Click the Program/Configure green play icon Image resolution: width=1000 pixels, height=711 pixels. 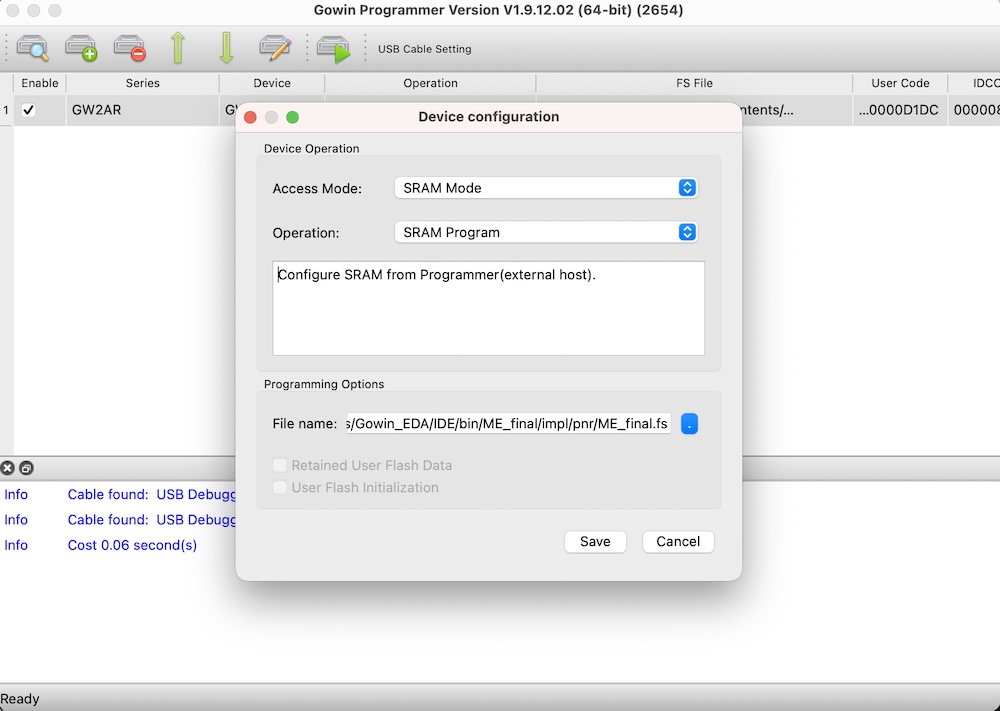pyautogui.click(x=333, y=48)
